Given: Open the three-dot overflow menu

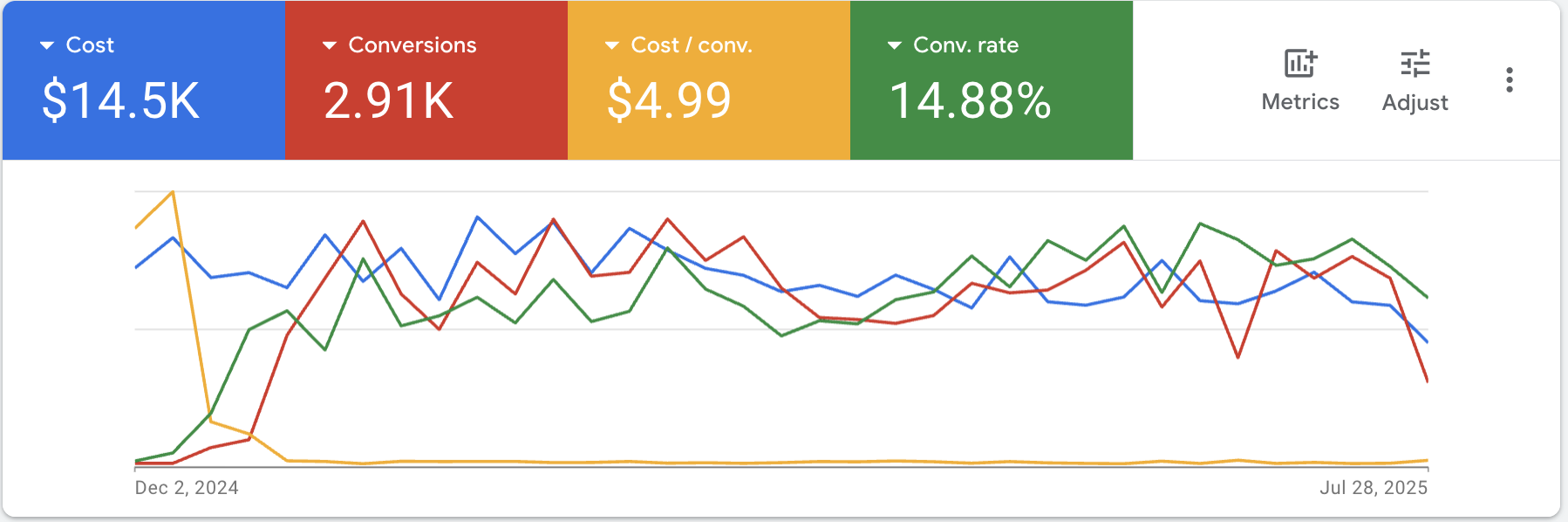Looking at the screenshot, I should (1509, 79).
